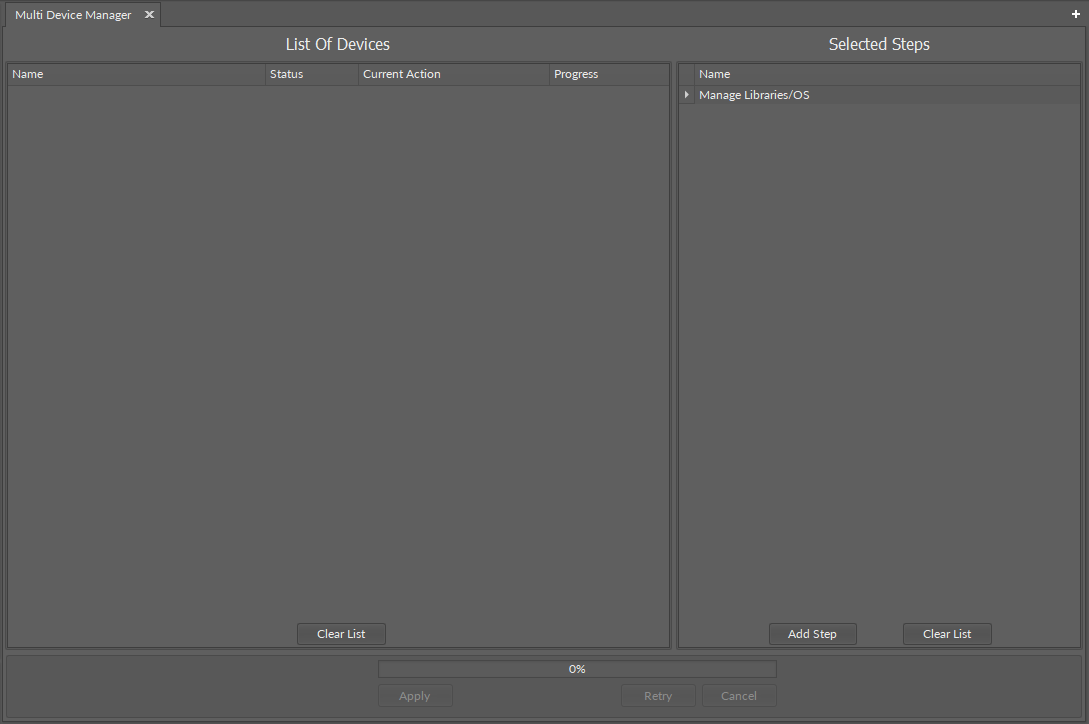The width and height of the screenshot is (1089, 724).
Task: Click inside the empty List Of Devices area
Action: 340,350
